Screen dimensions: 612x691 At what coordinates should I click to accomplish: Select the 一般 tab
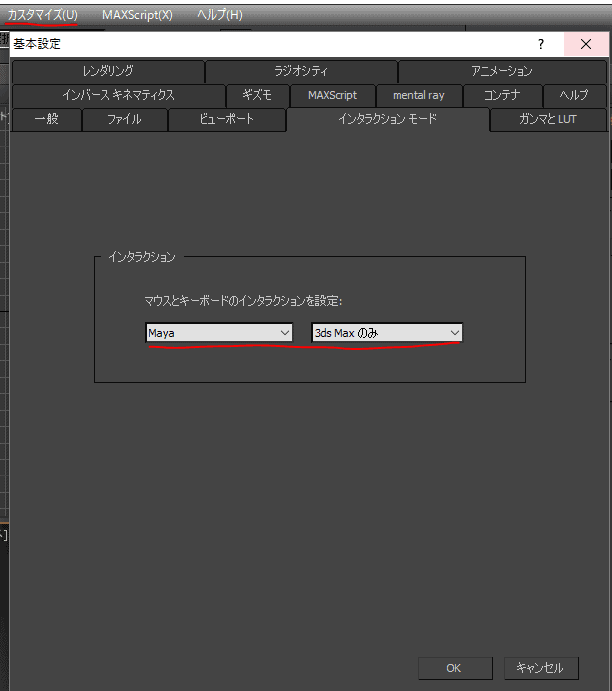[x=46, y=119]
